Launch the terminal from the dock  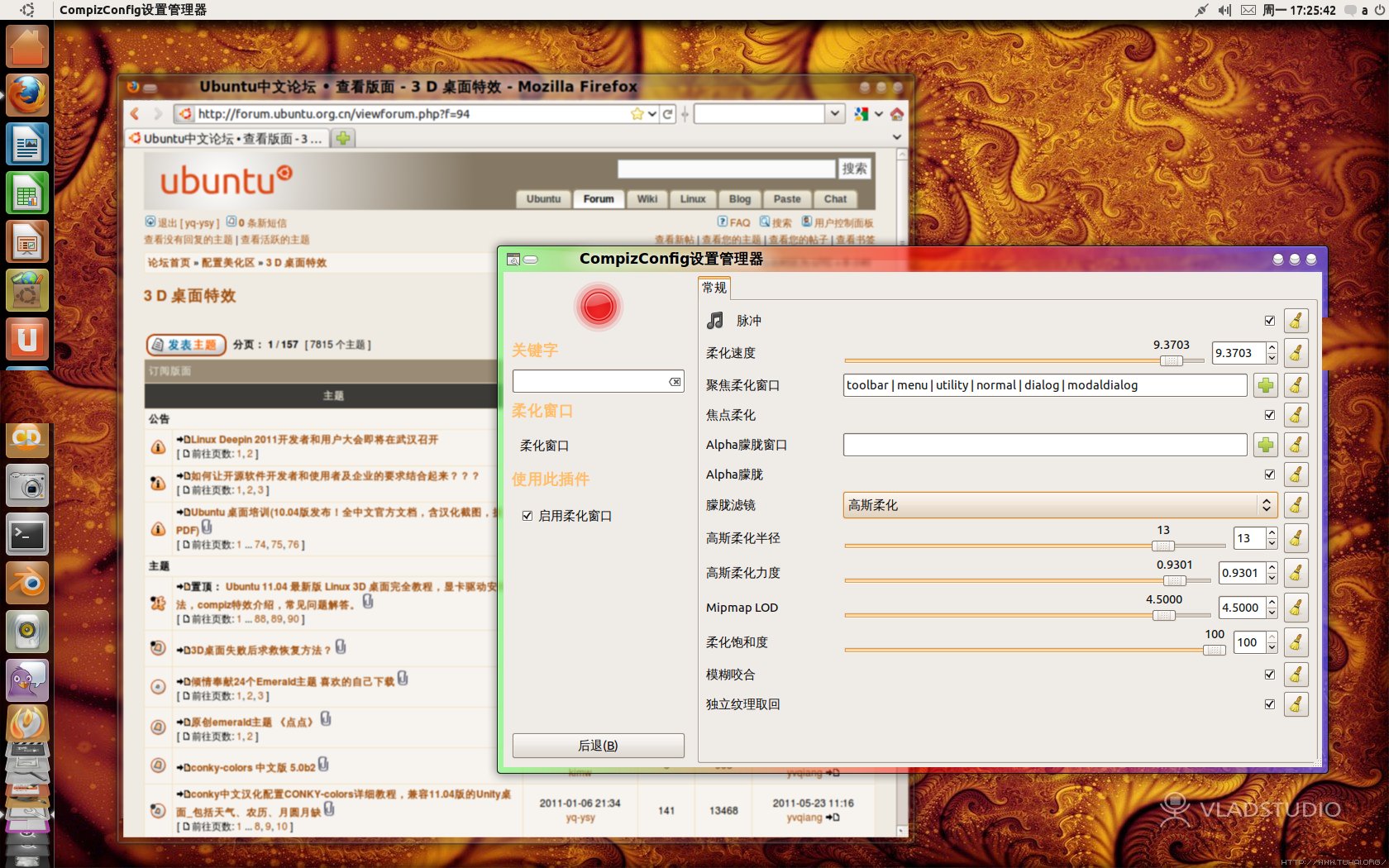27,535
